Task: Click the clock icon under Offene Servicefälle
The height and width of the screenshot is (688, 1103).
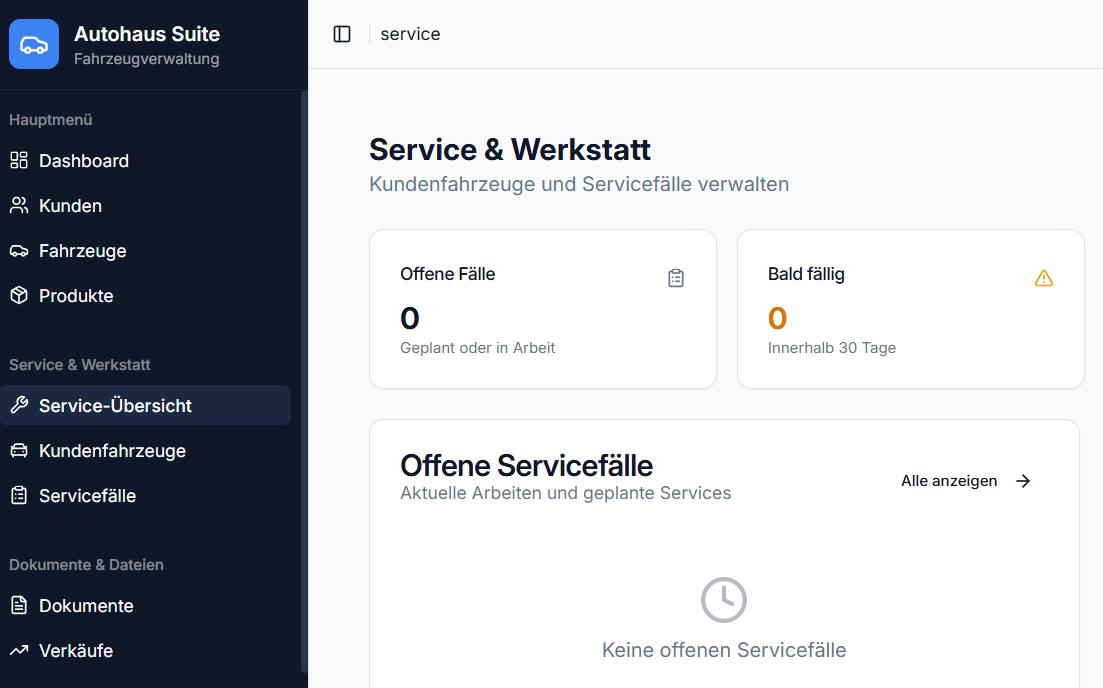Action: coord(723,600)
